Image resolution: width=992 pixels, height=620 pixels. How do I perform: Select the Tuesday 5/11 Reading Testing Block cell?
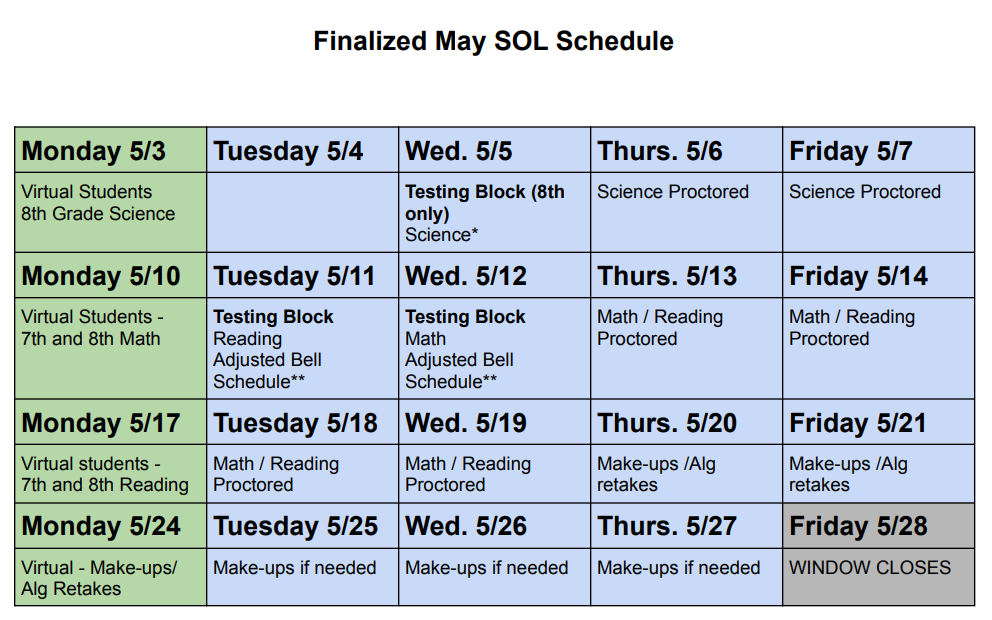click(302, 349)
